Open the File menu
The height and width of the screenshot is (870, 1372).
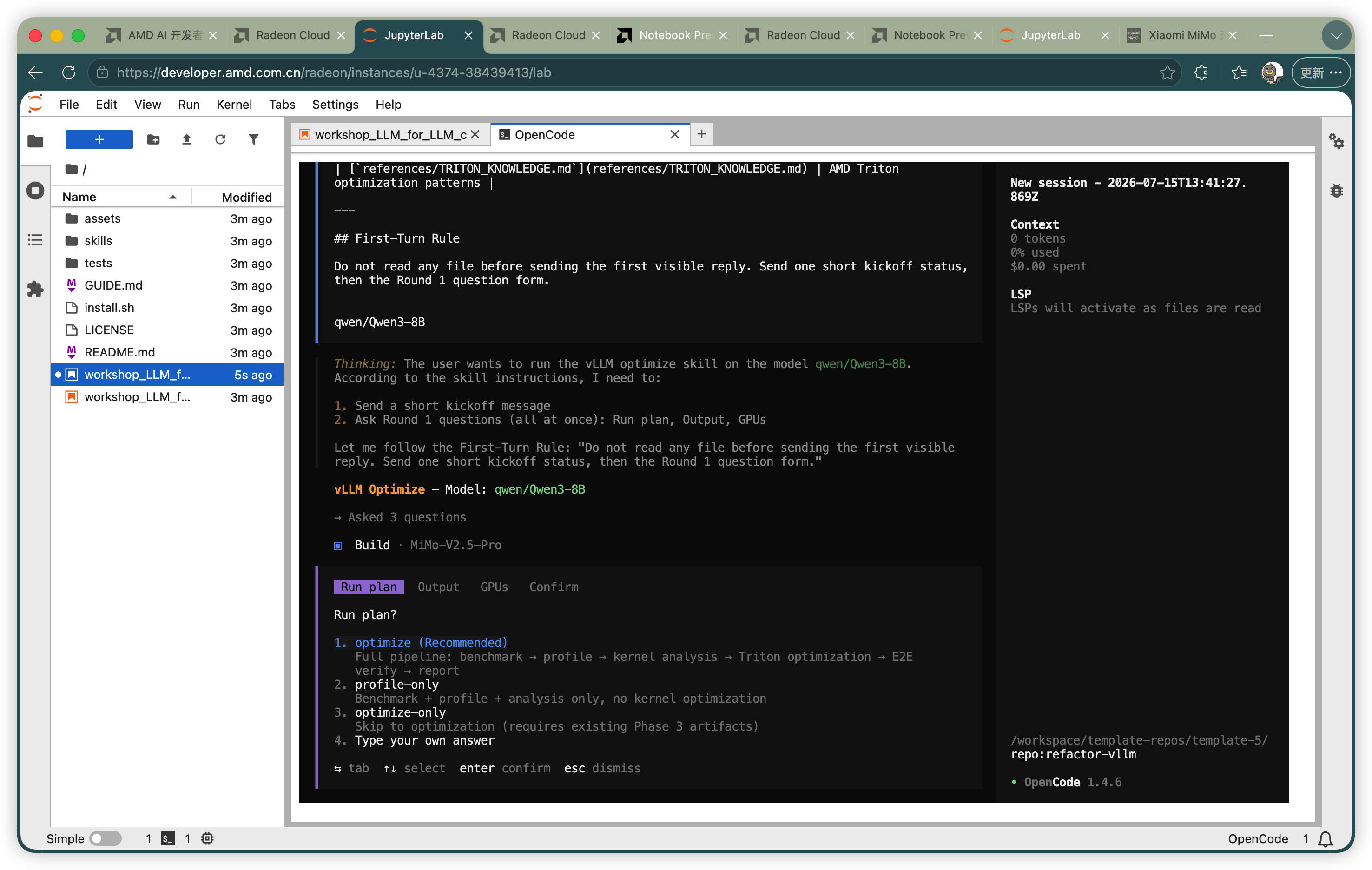coord(69,104)
